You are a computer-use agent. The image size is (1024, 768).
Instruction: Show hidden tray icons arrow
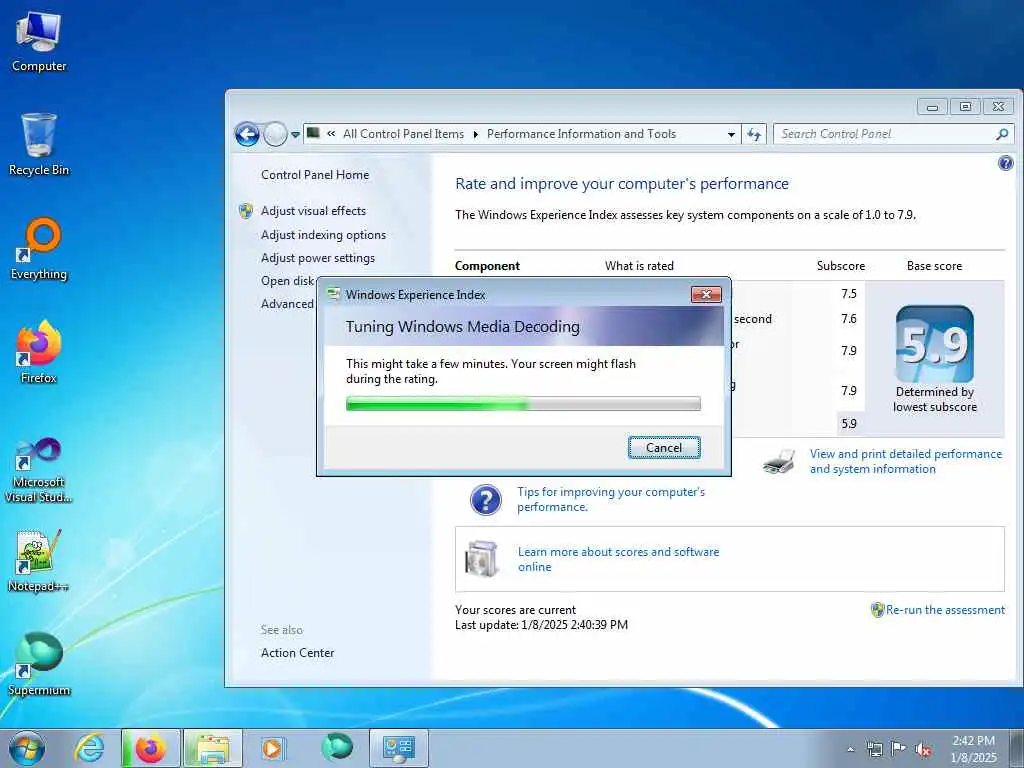click(x=850, y=749)
